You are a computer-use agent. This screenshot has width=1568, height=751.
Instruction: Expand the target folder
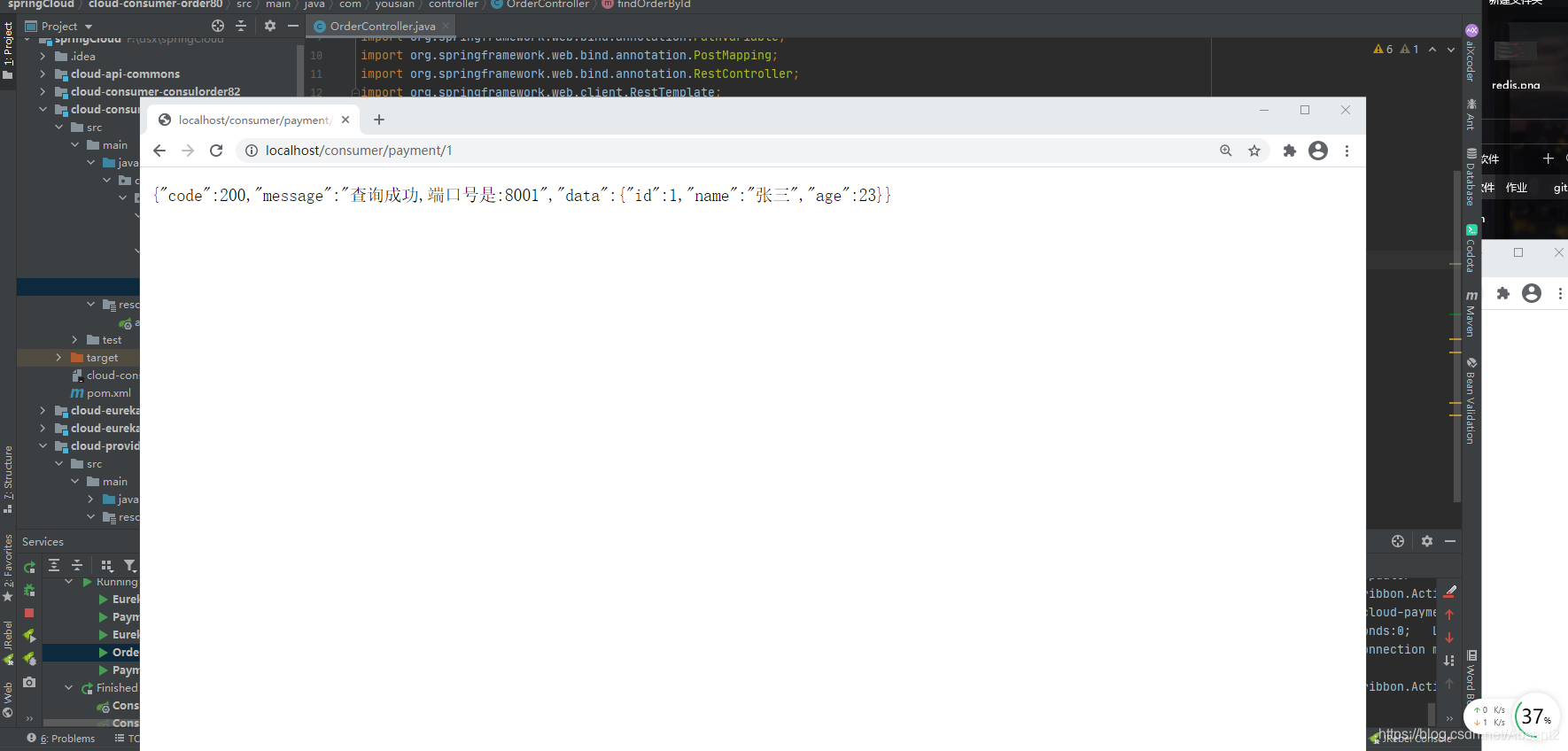tap(58, 357)
